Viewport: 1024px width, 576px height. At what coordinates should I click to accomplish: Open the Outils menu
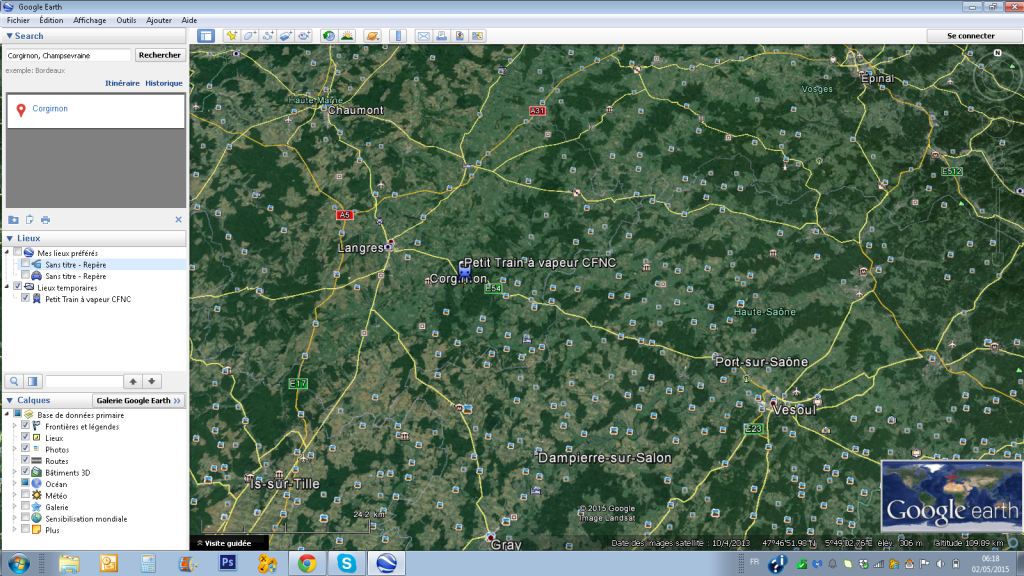[126, 20]
